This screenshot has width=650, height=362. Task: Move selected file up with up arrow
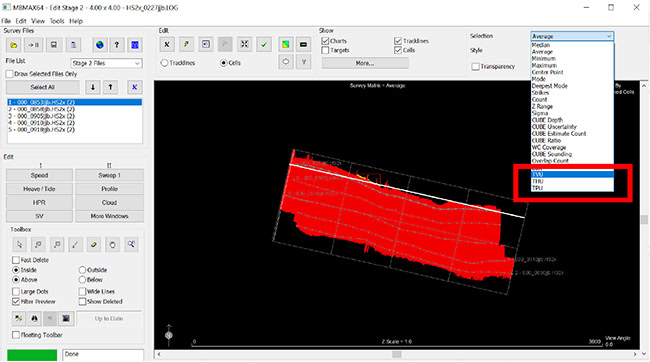(110, 87)
